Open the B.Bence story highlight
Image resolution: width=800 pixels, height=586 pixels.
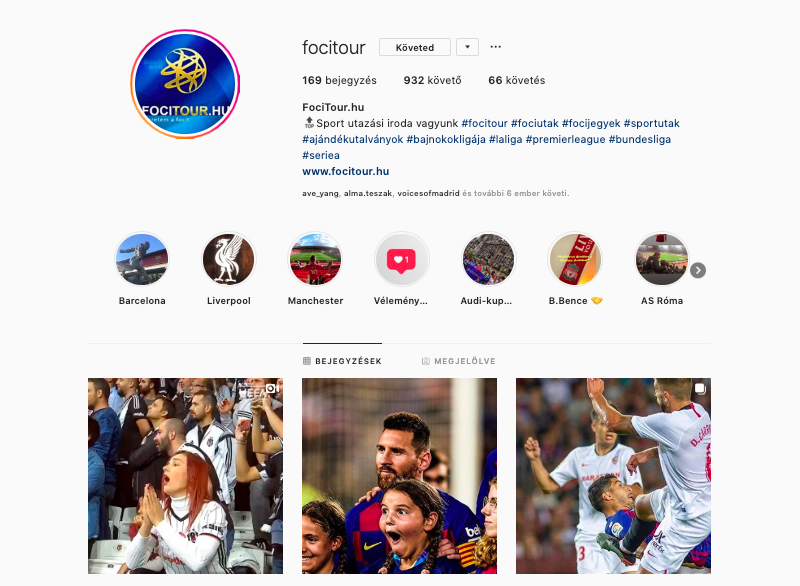pos(575,259)
